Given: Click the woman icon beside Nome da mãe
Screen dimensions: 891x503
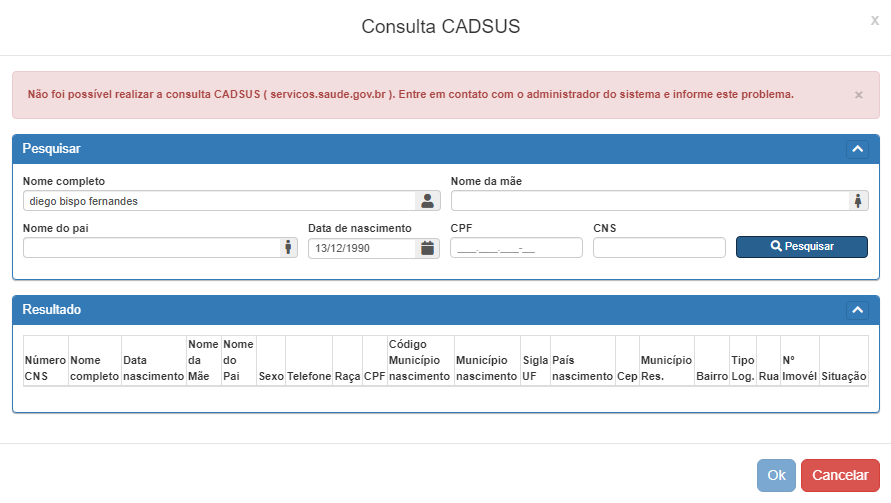Looking at the screenshot, I should coord(857,201).
